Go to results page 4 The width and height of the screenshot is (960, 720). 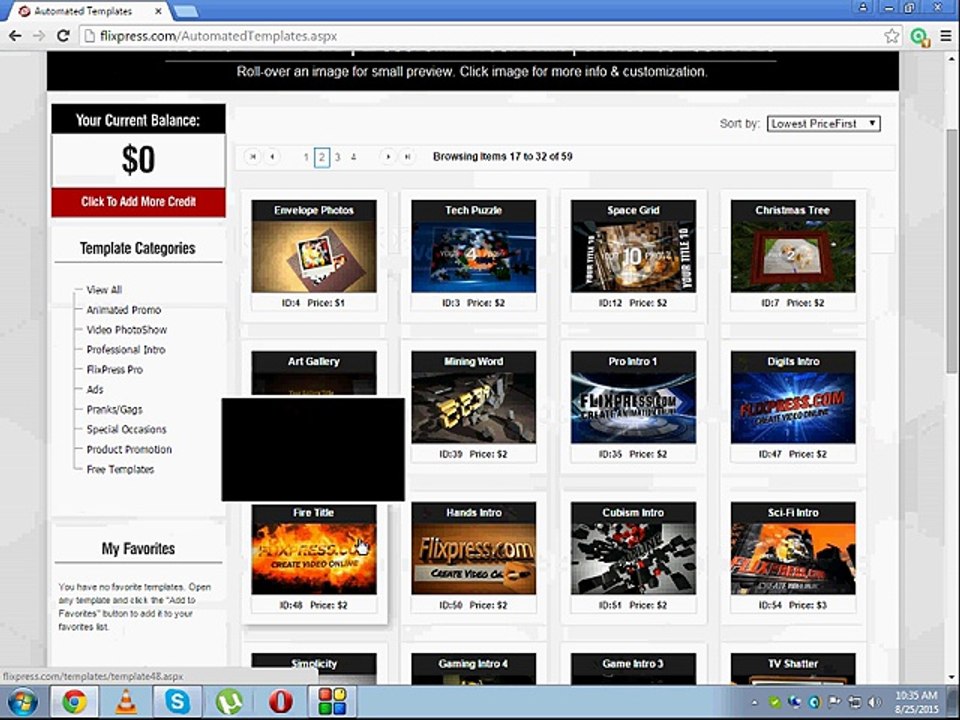click(353, 157)
